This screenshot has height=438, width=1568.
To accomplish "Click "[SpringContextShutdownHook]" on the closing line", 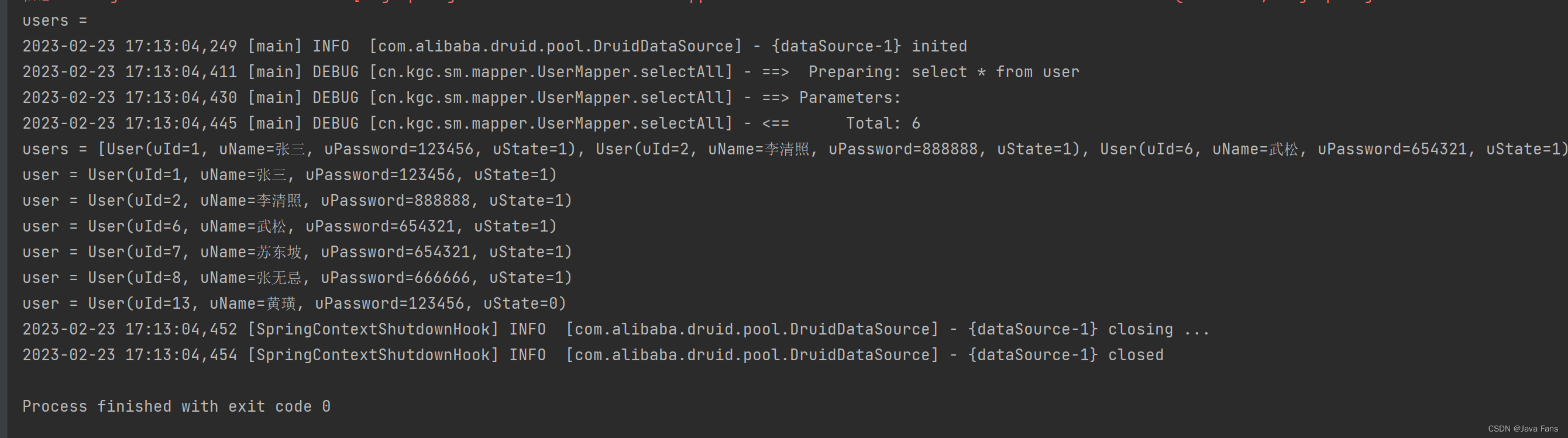I will tap(373, 329).
